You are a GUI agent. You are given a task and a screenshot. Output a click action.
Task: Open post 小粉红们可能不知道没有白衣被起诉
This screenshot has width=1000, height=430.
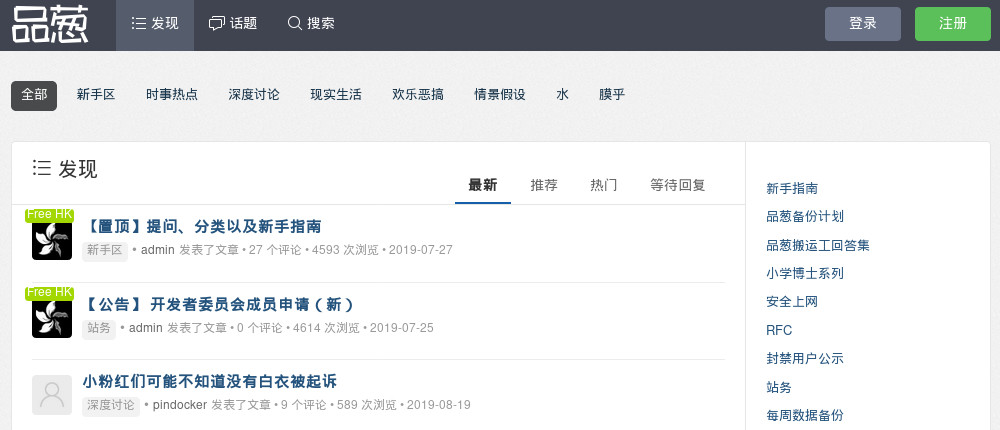[x=209, y=382]
